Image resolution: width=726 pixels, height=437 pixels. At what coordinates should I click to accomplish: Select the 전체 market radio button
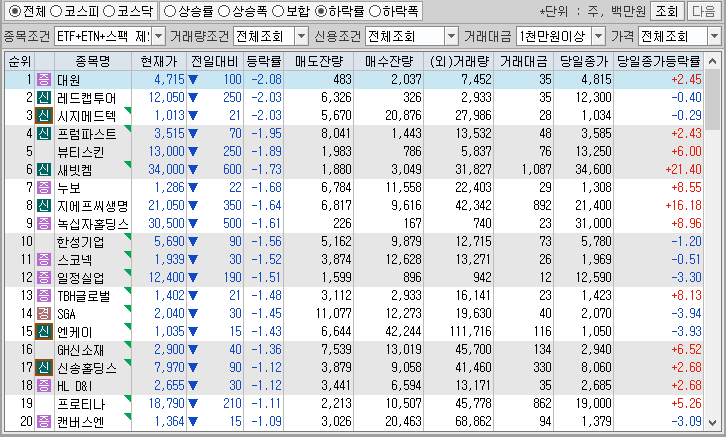click(15, 11)
